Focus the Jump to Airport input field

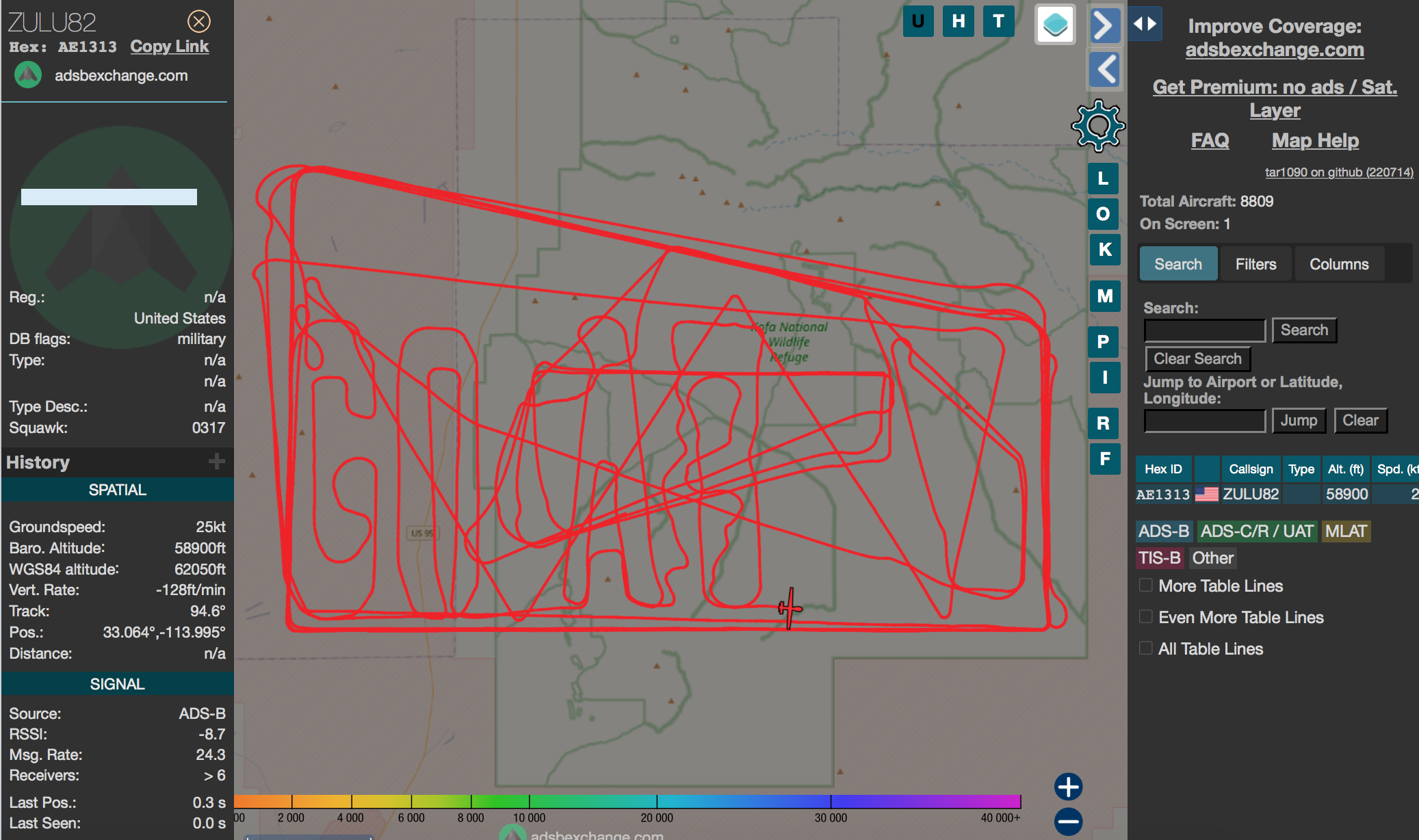(1205, 421)
